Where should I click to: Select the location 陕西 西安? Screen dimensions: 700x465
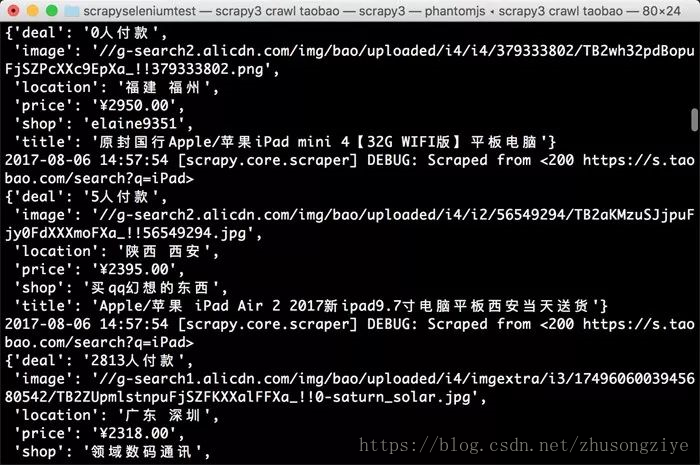click(162, 252)
